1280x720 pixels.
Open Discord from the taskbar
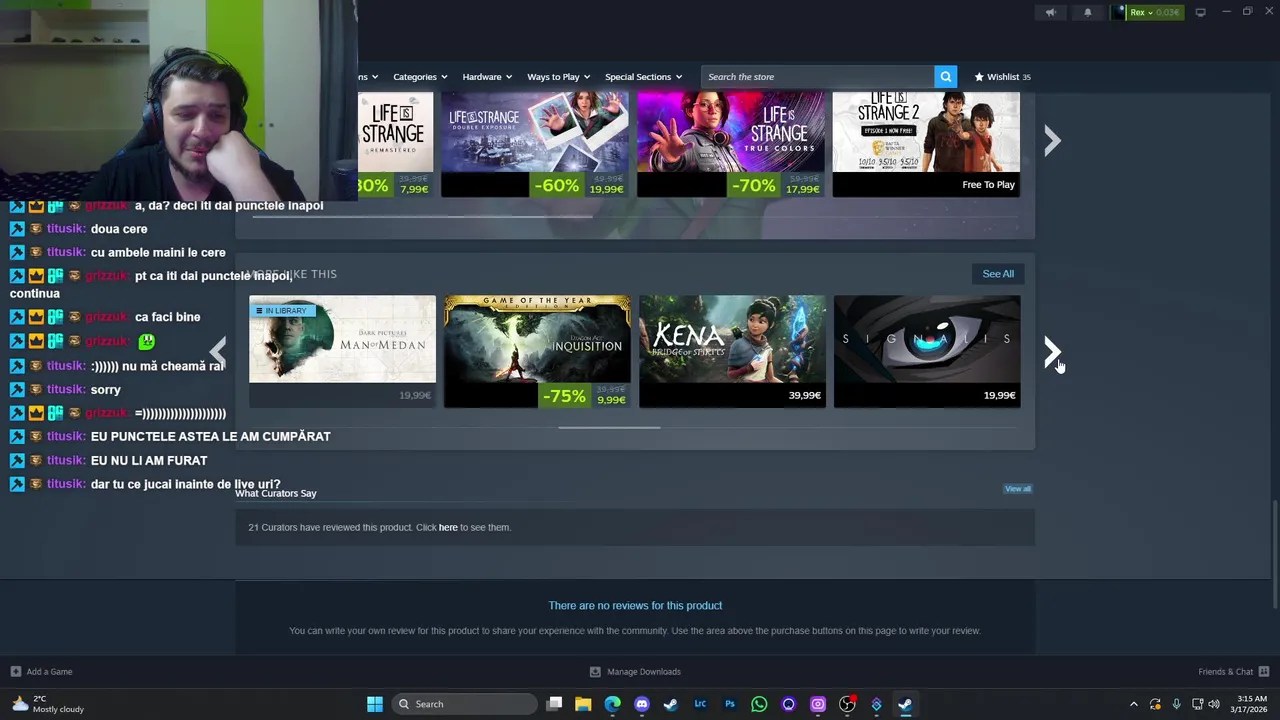point(642,704)
